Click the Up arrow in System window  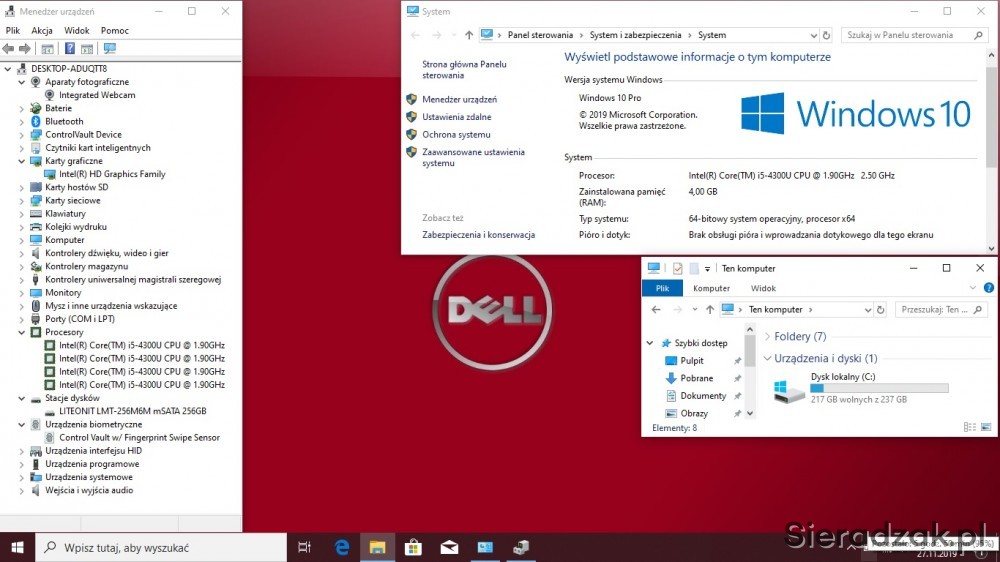[x=469, y=35]
